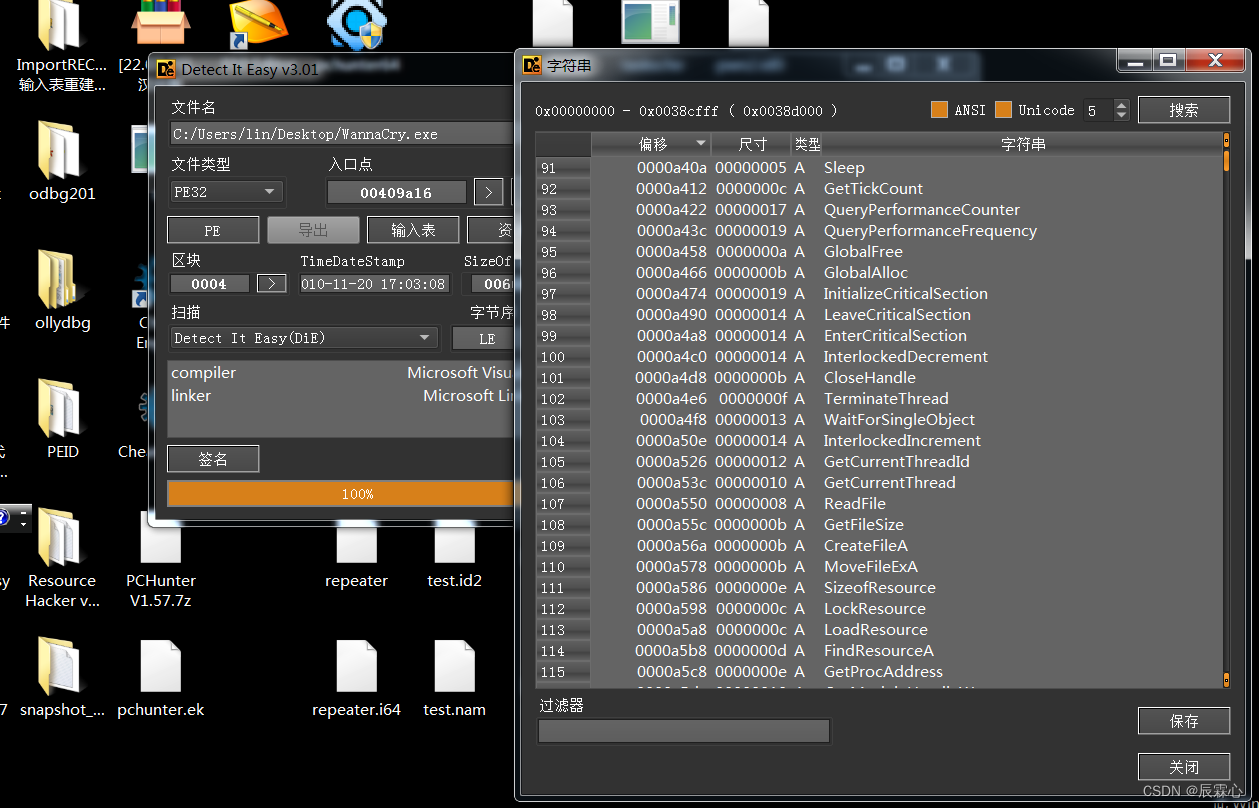Open the 文件类型 PE32 dropdown
Screen dimensions: 1259x808
pyautogui.click(x=227, y=192)
